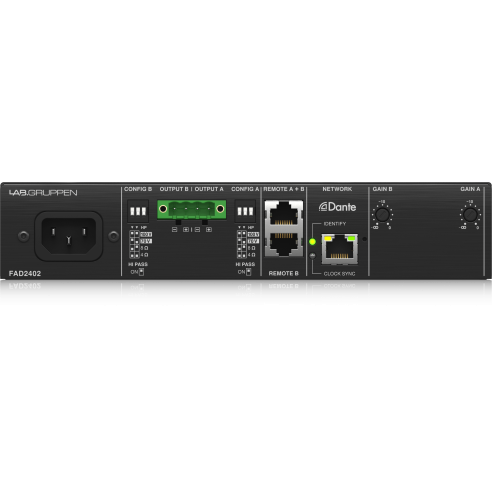Click the CLOCK SYNC label

click(x=339, y=274)
